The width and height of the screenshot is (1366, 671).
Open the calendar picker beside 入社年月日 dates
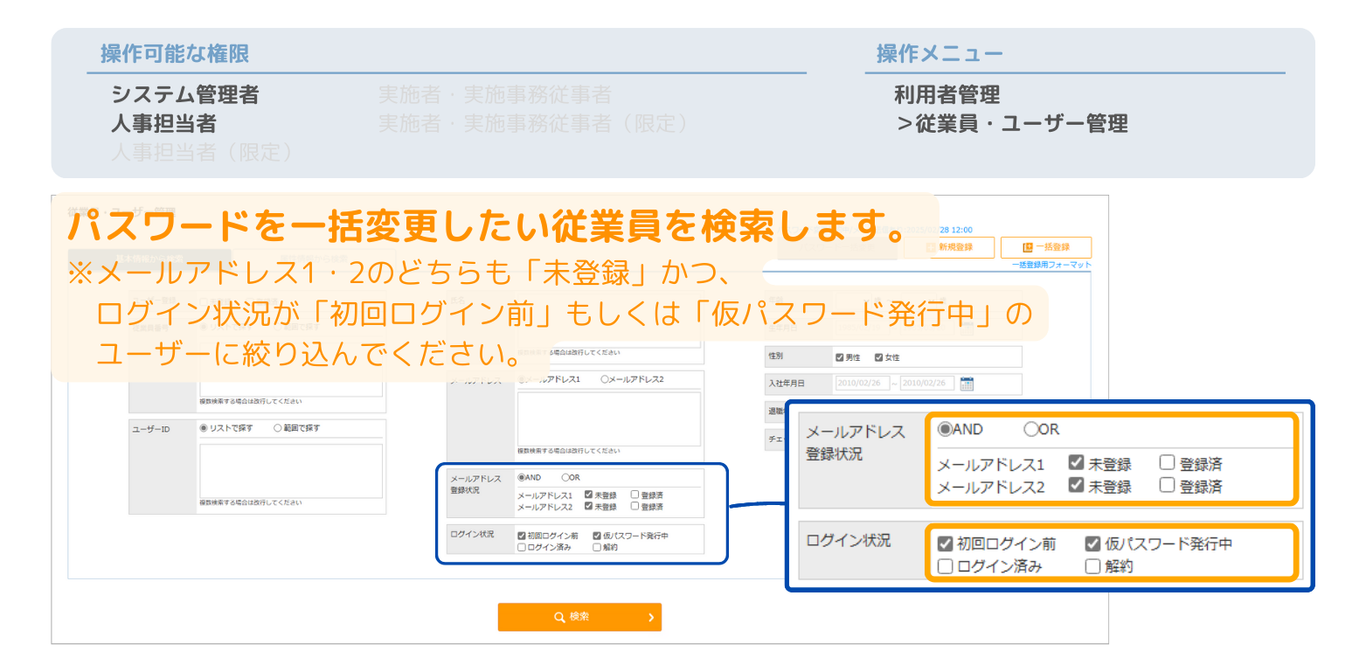(x=967, y=383)
